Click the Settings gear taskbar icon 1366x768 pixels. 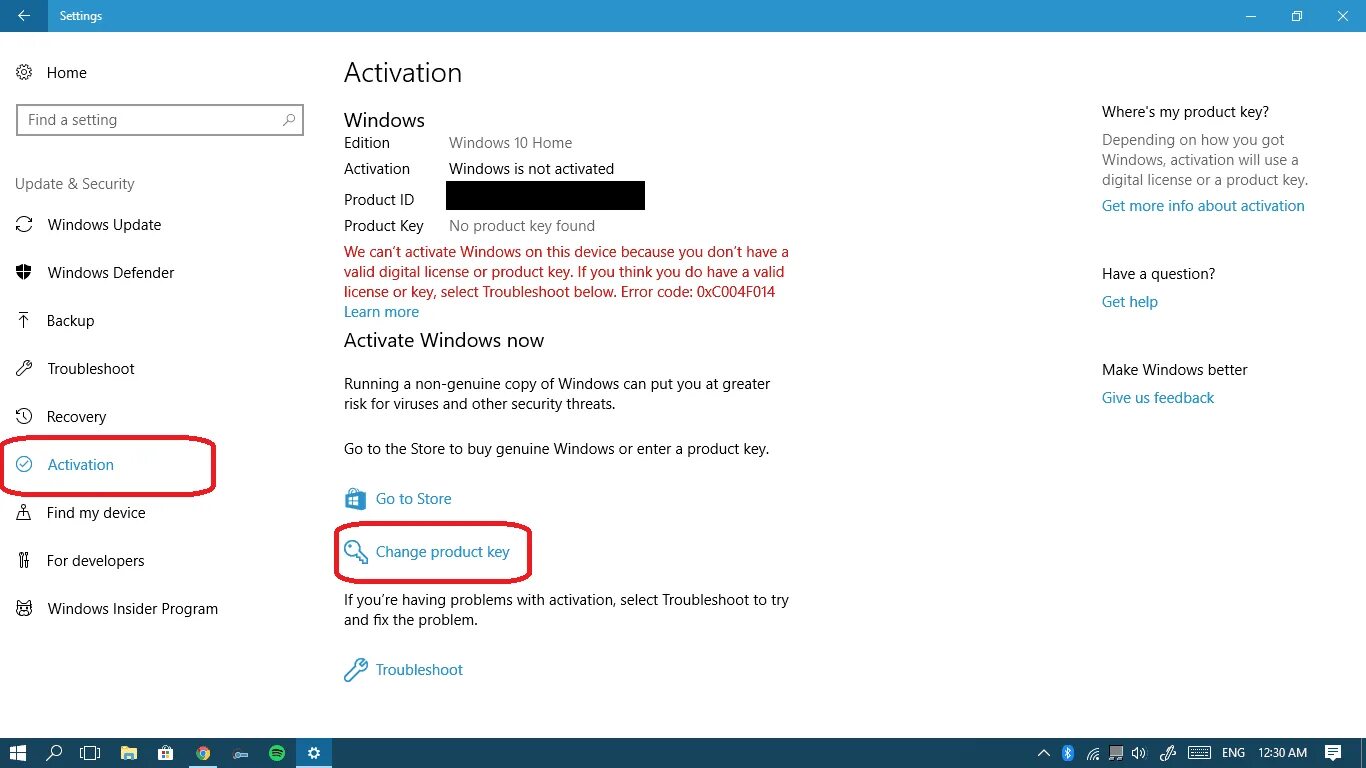[x=314, y=753]
